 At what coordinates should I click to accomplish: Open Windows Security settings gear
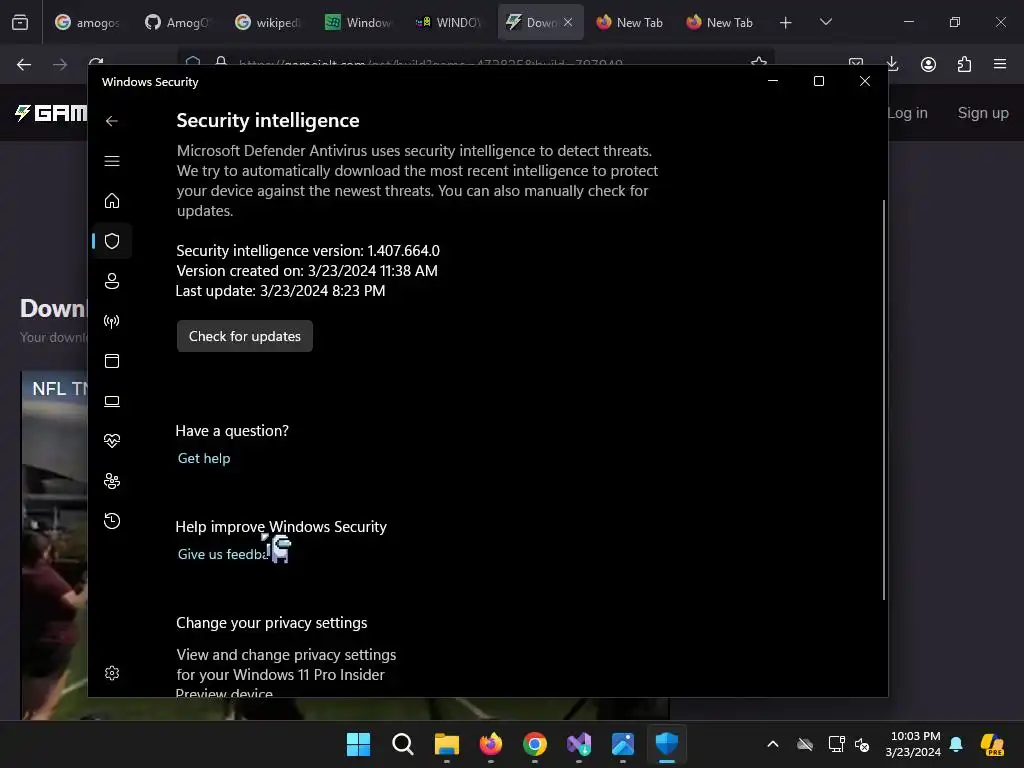click(x=112, y=673)
